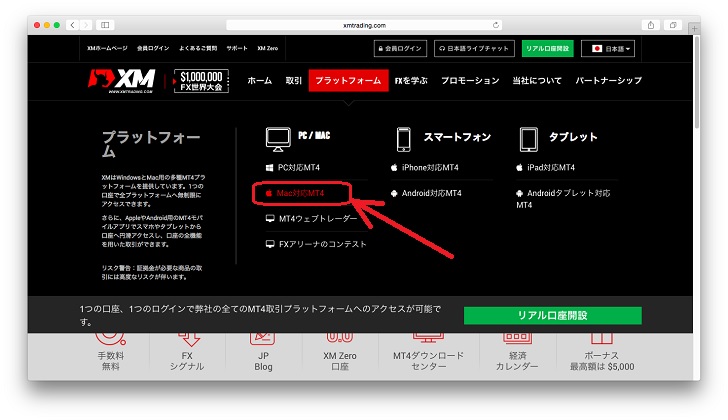Image resolution: width=728 pixels, height=420 pixels.
Task: Select the FXを学ぶ menu item
Action: click(411, 81)
